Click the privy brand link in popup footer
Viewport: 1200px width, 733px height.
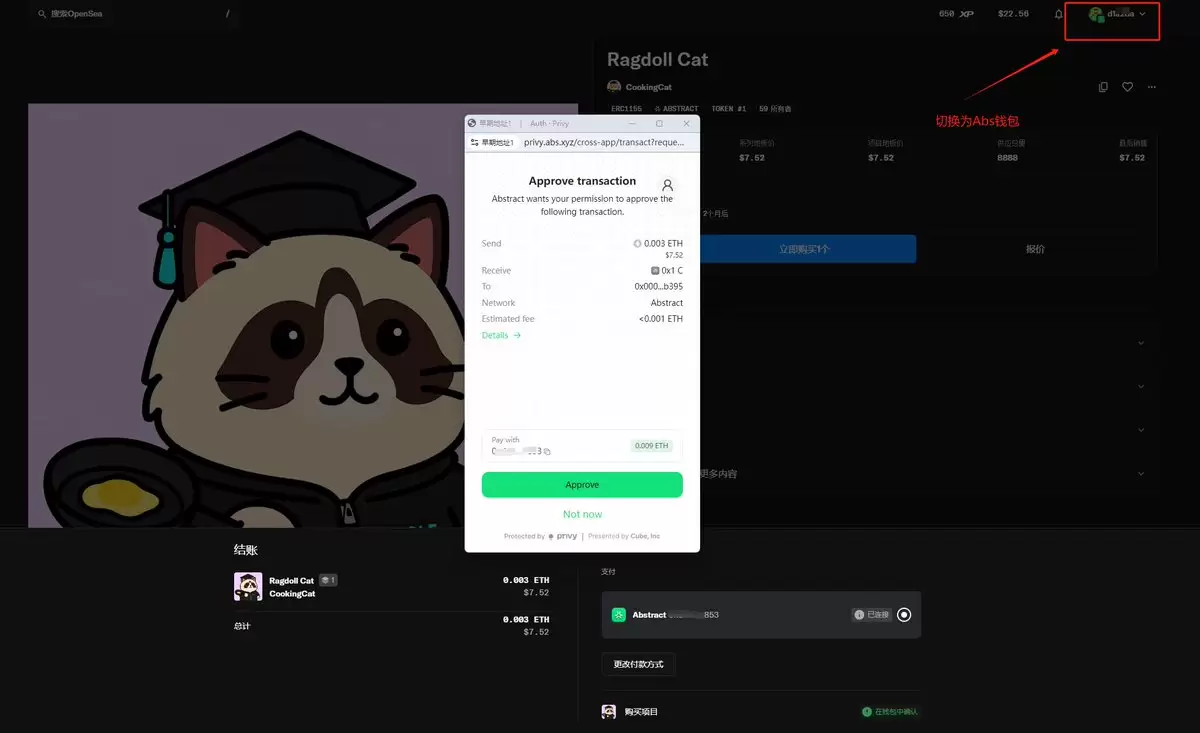click(x=563, y=536)
